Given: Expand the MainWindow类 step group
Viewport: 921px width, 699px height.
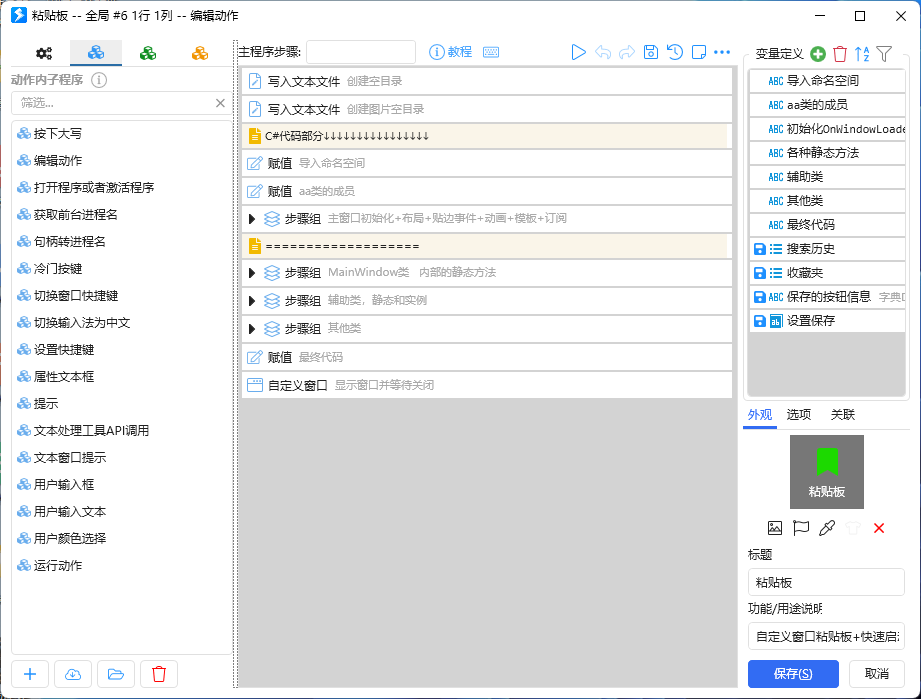Looking at the screenshot, I should tap(252, 273).
